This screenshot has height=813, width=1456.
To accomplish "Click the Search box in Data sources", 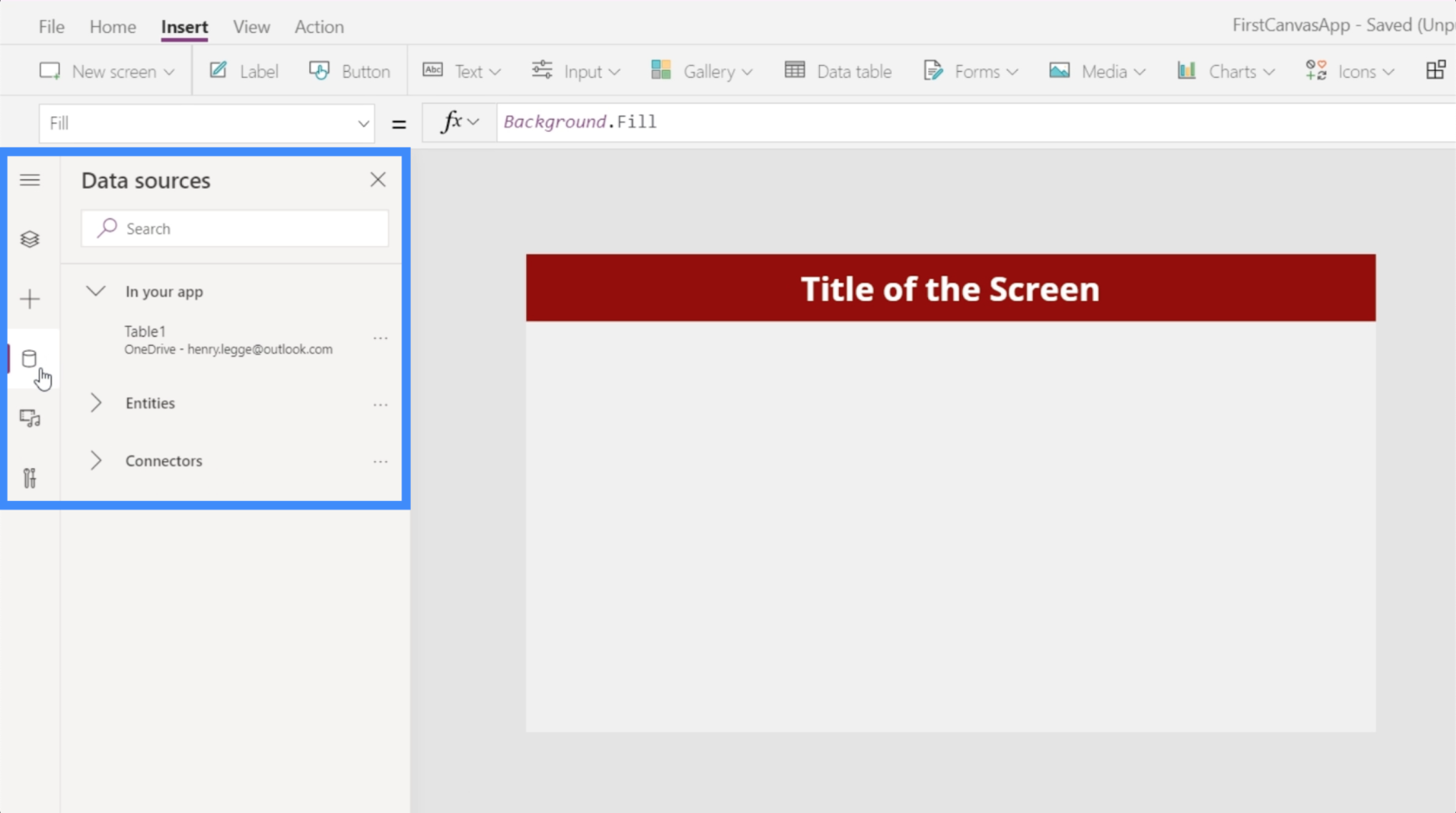I will coord(235,229).
